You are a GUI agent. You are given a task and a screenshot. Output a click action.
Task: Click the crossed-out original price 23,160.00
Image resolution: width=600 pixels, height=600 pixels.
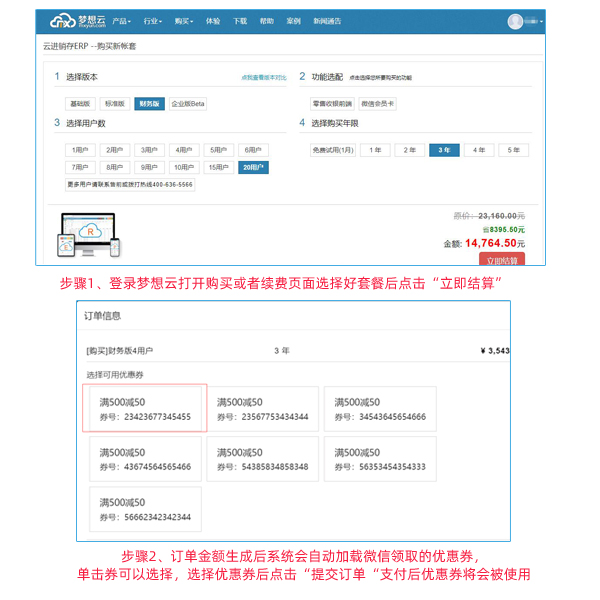pyautogui.click(x=497, y=216)
